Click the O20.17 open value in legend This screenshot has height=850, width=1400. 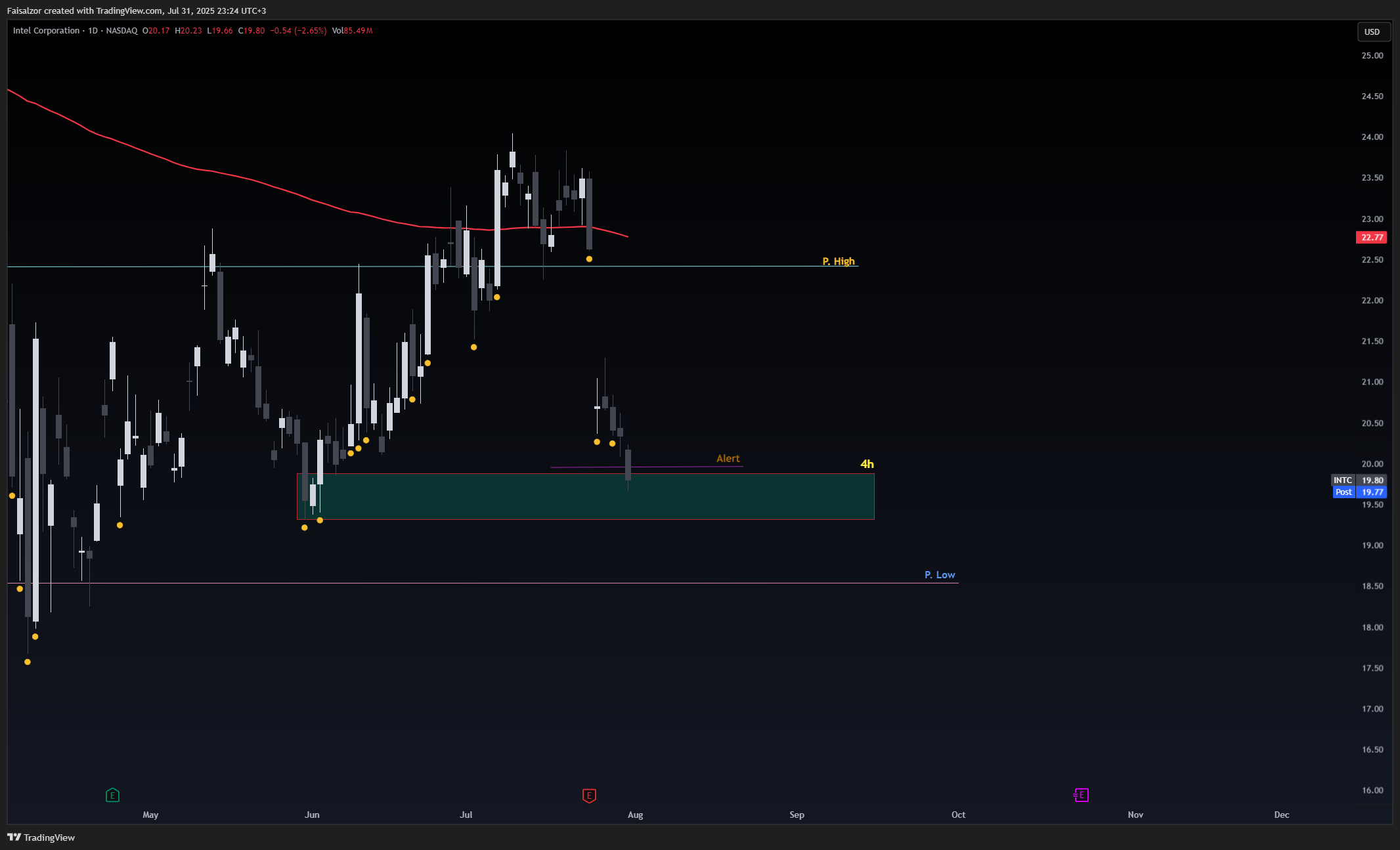(156, 31)
